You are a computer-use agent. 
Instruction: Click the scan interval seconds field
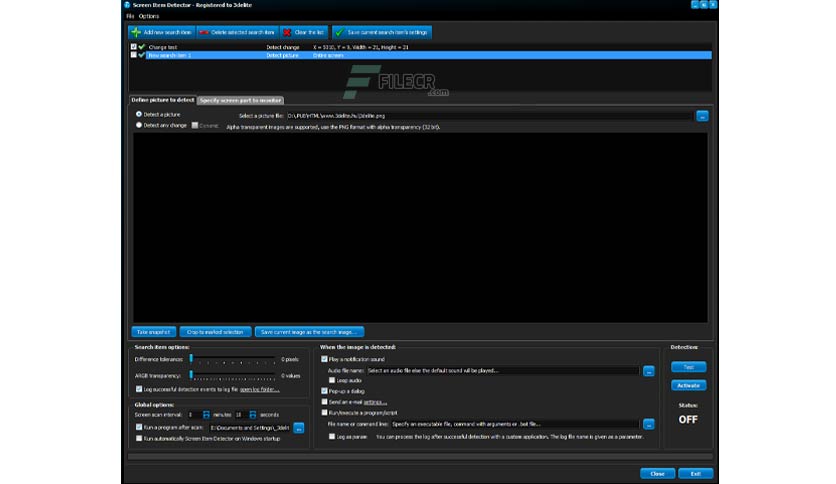point(241,415)
